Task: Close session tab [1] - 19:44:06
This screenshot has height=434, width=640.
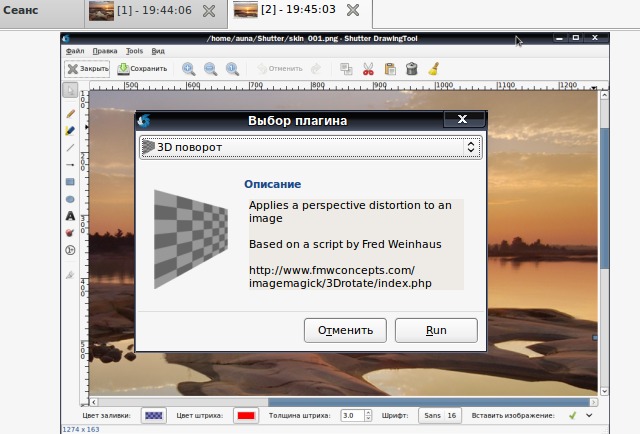Action: click(x=209, y=11)
